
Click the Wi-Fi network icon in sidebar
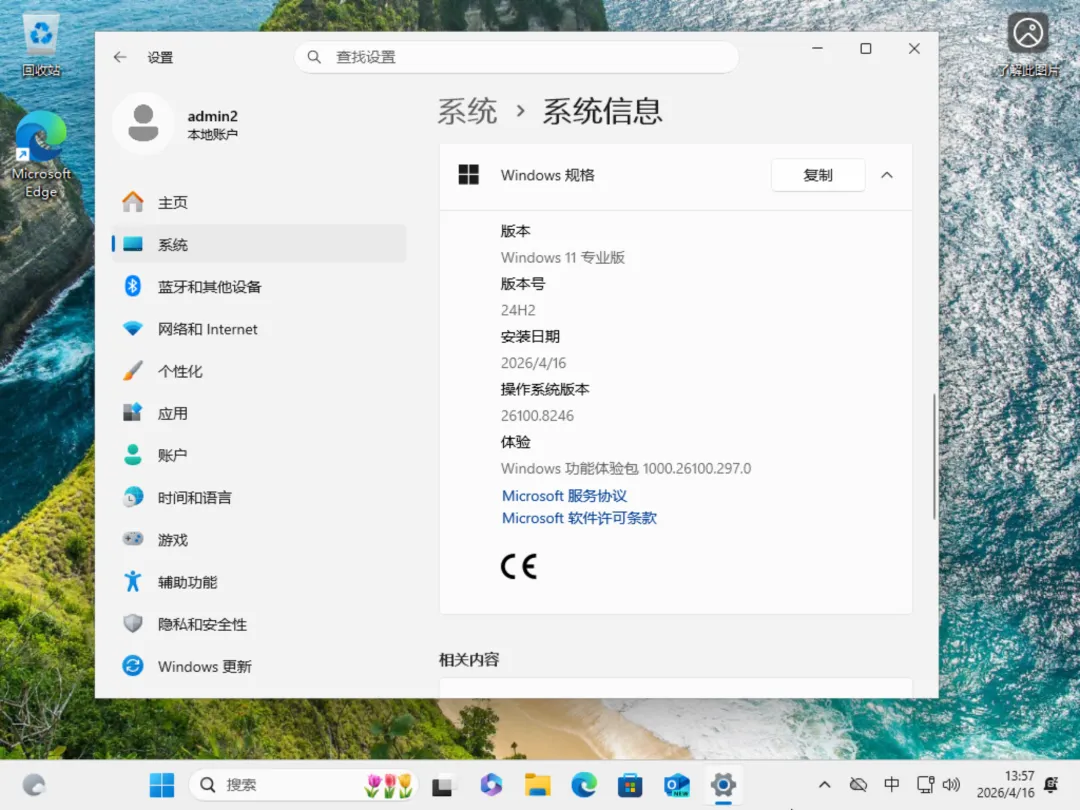pos(132,329)
